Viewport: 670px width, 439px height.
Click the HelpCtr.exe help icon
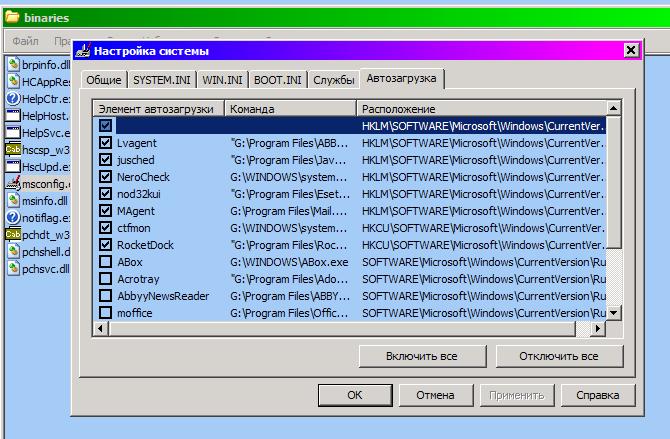click(13, 99)
